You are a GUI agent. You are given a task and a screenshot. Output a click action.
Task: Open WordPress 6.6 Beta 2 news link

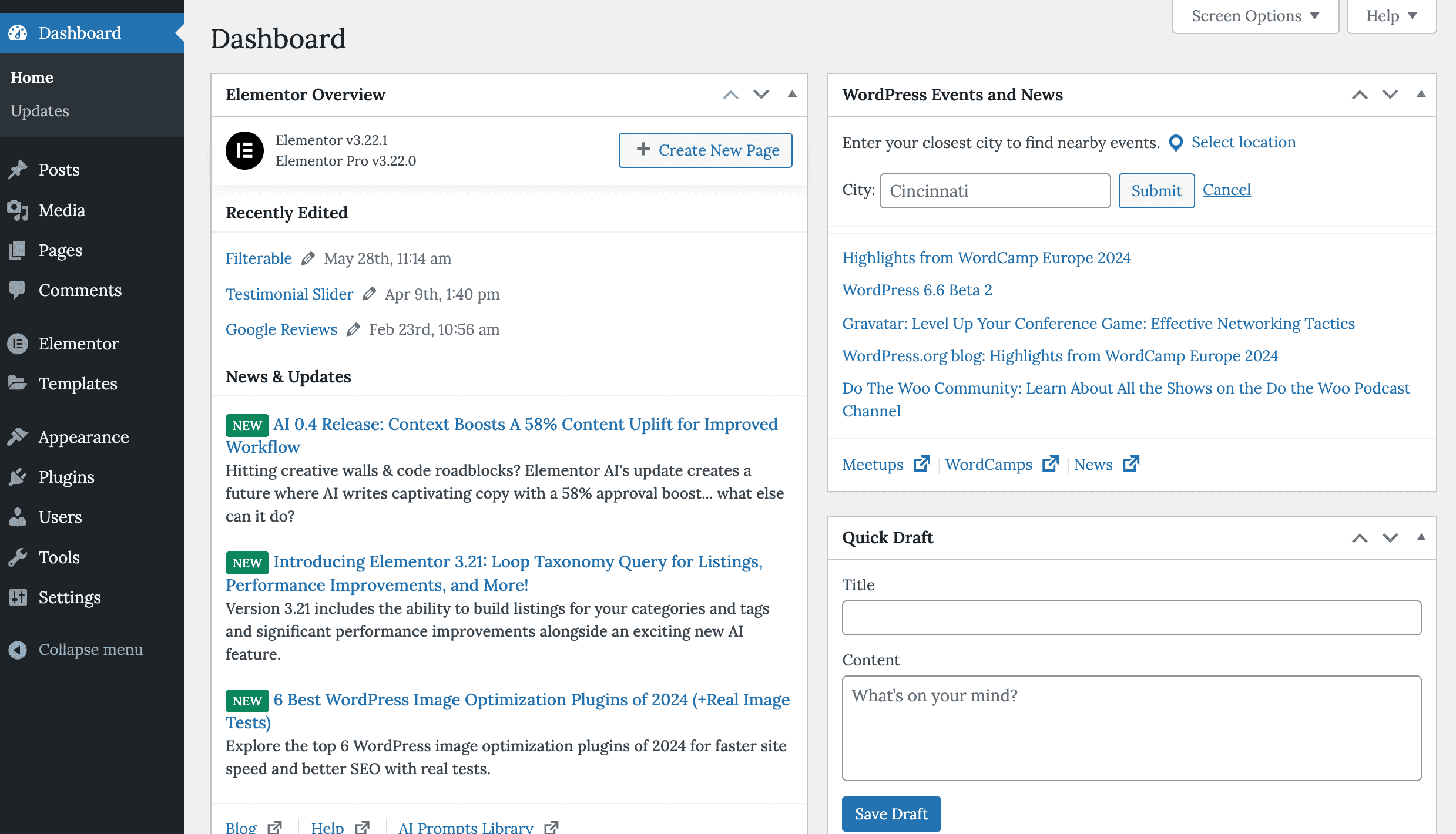point(917,290)
